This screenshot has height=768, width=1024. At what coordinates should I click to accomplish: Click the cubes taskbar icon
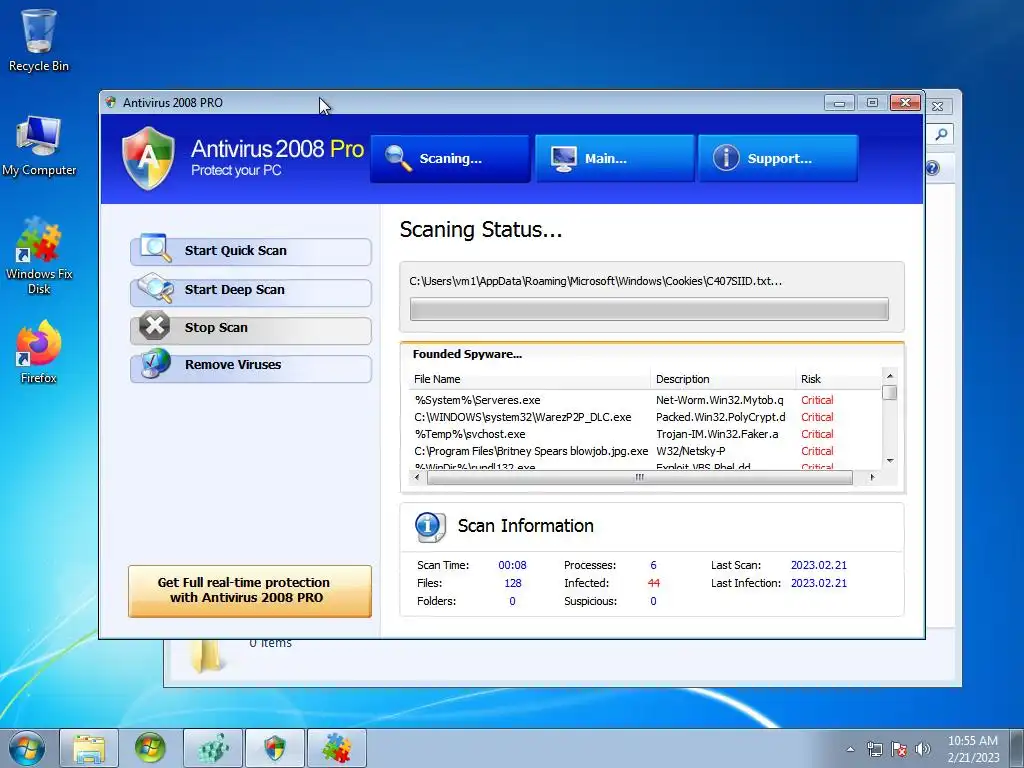pyautogui.click(x=213, y=748)
